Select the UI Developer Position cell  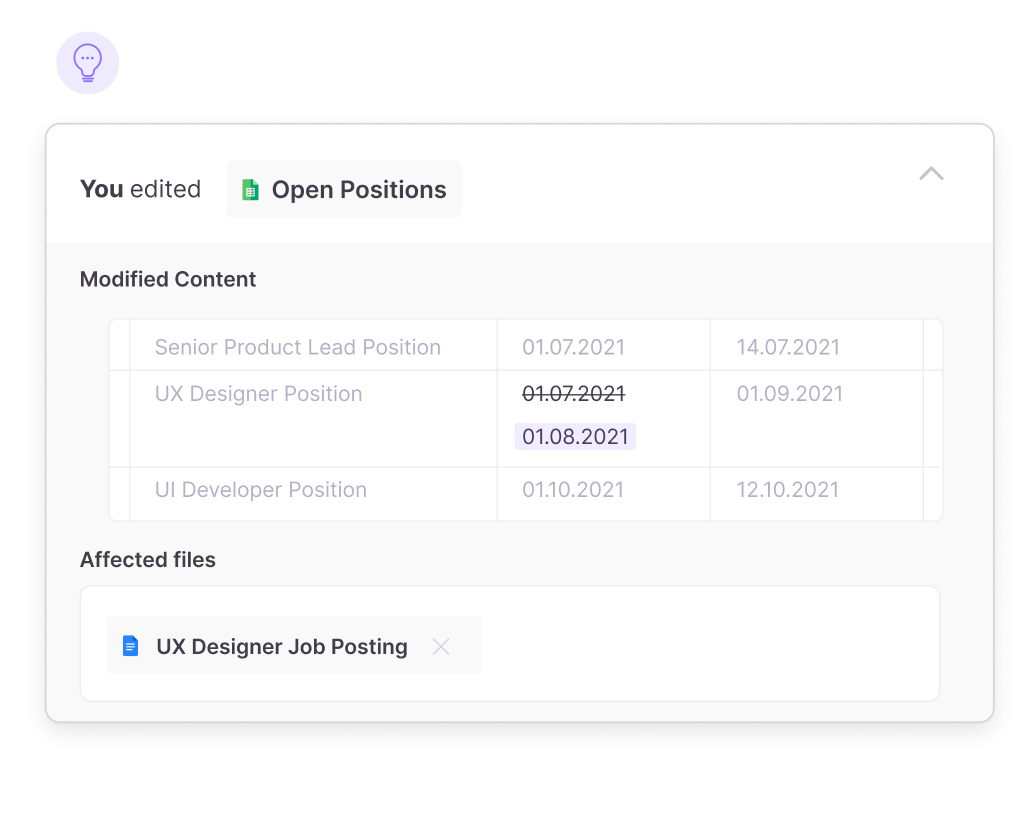click(x=260, y=490)
